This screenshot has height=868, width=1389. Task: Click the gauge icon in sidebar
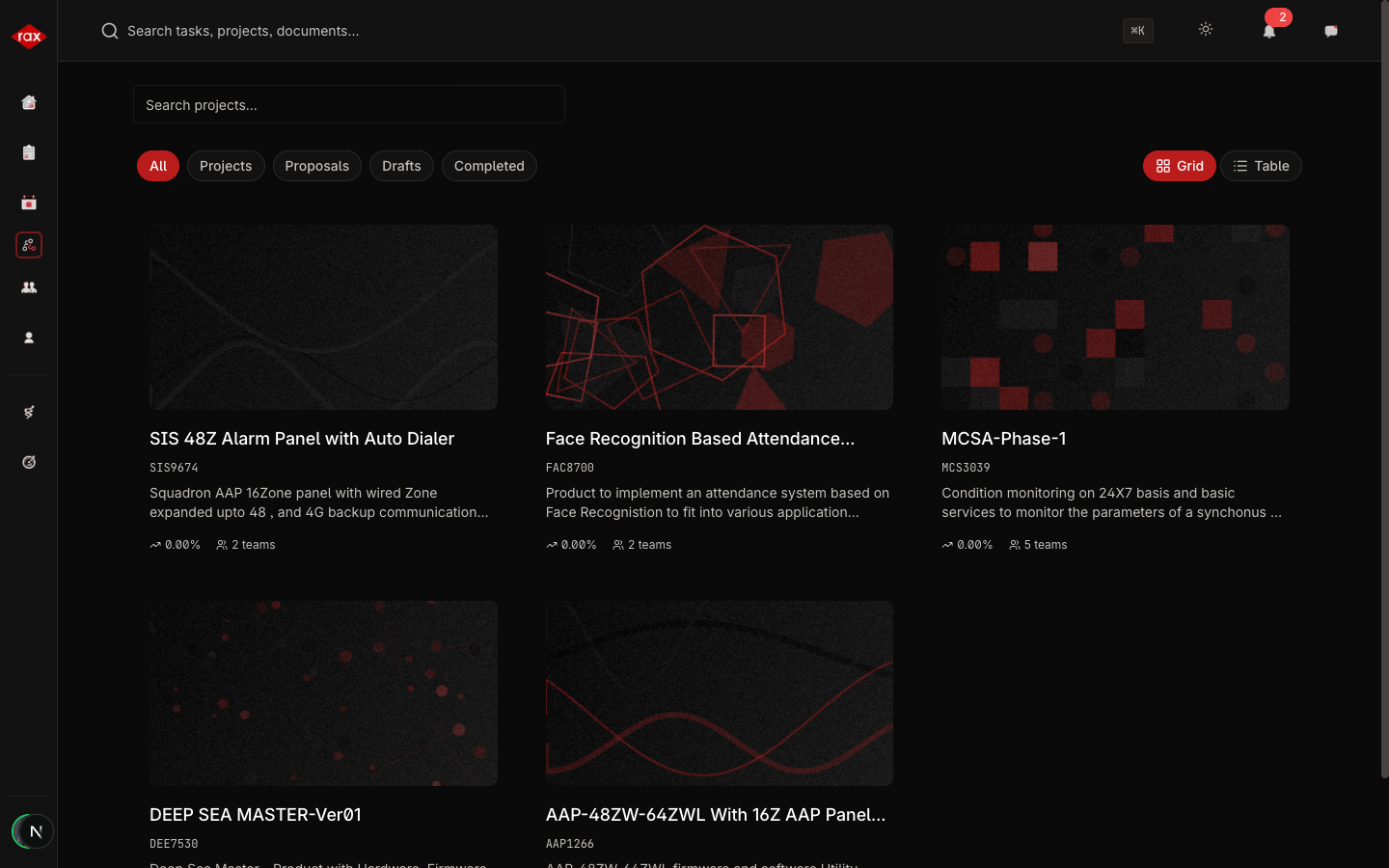[29, 462]
